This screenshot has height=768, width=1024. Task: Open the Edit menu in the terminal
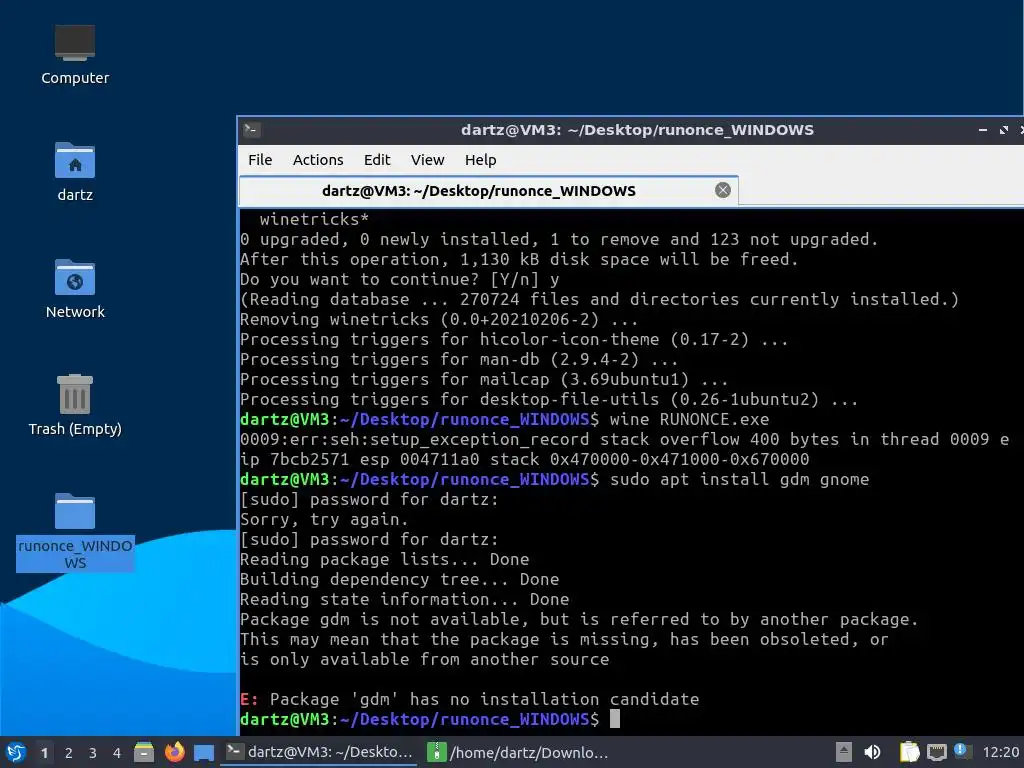pyautogui.click(x=377, y=160)
